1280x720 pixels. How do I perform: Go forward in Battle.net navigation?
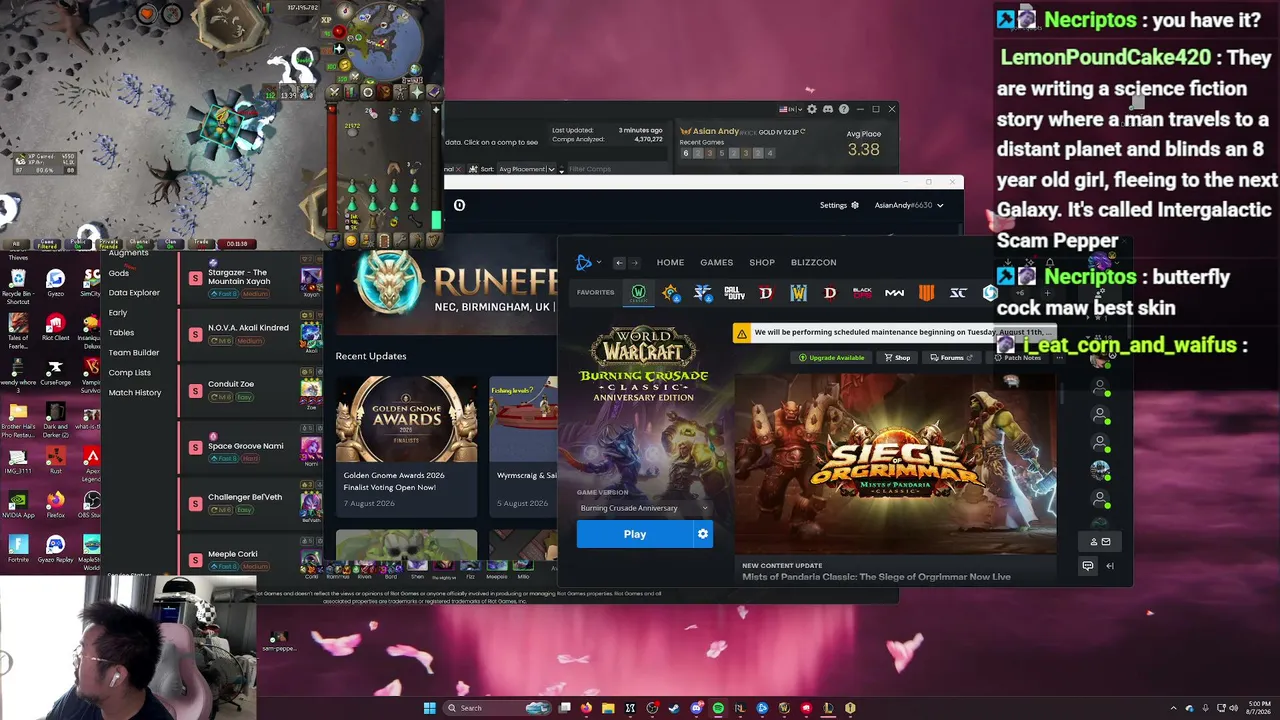point(634,263)
